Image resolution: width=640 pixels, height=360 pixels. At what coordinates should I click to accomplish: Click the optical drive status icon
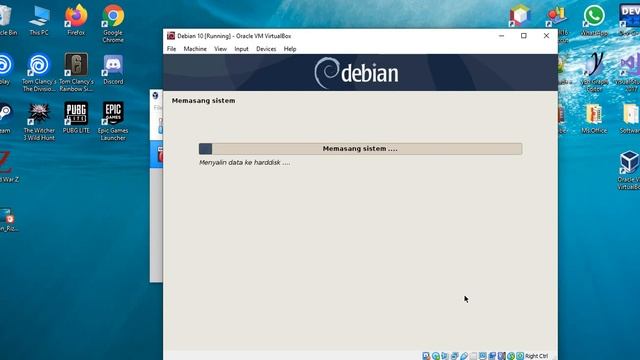(436, 356)
